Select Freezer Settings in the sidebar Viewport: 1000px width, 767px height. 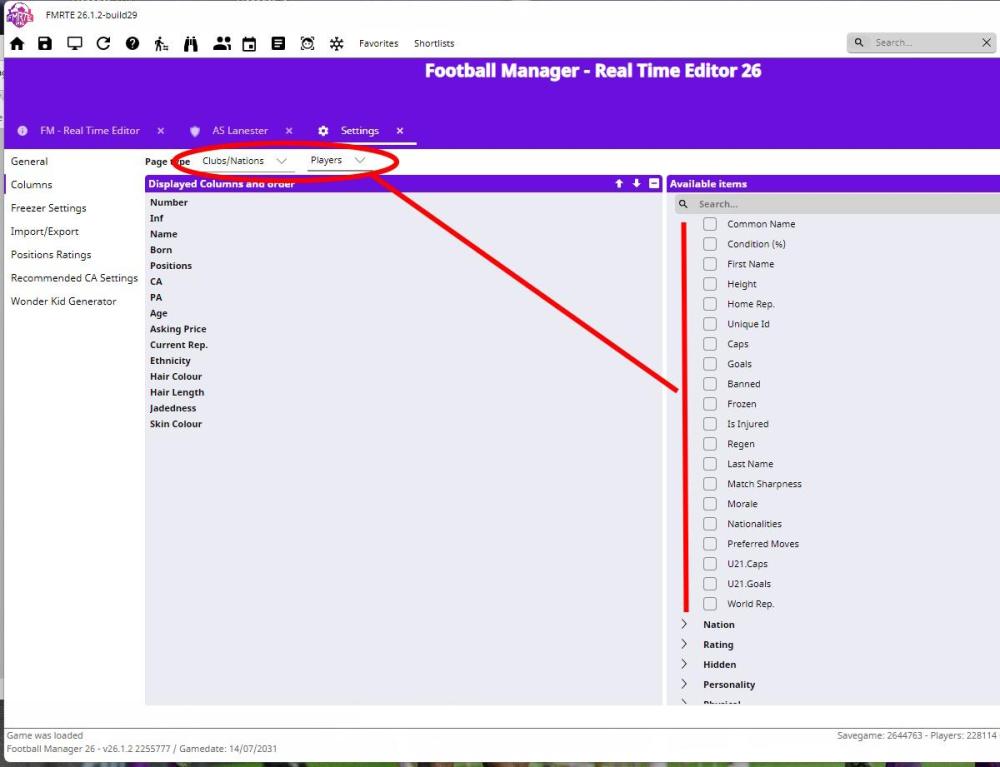click(x=48, y=208)
